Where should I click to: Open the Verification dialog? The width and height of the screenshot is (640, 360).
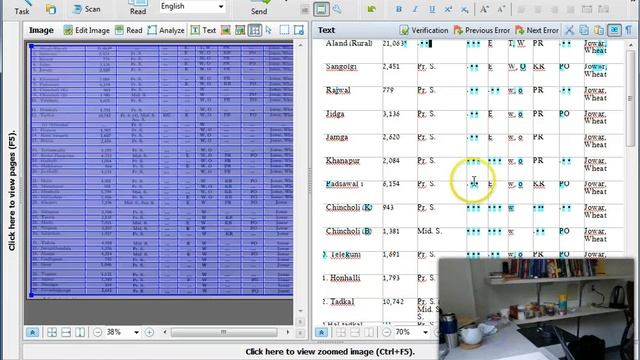[x=424, y=30]
